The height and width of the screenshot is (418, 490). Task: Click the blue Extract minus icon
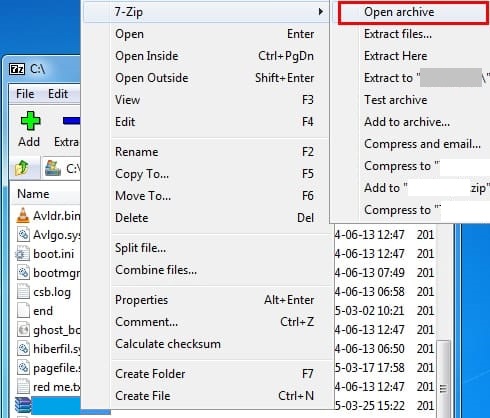(71, 121)
